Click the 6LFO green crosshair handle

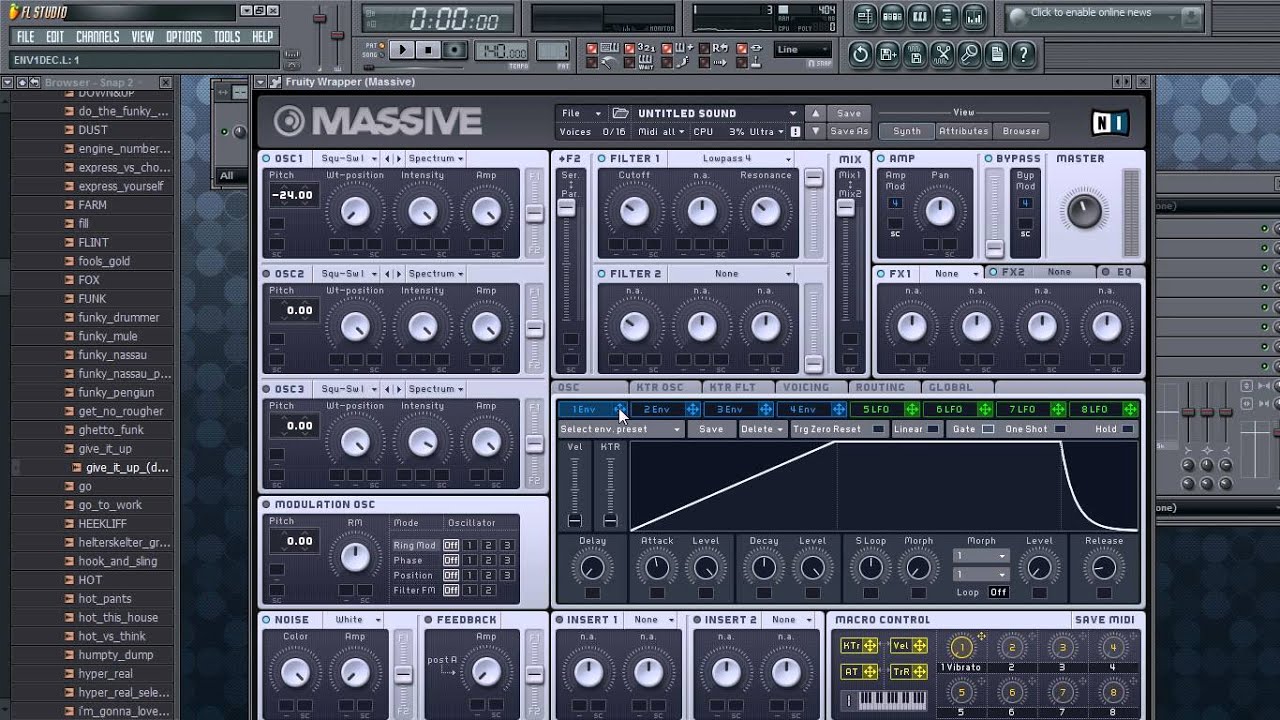[985, 409]
